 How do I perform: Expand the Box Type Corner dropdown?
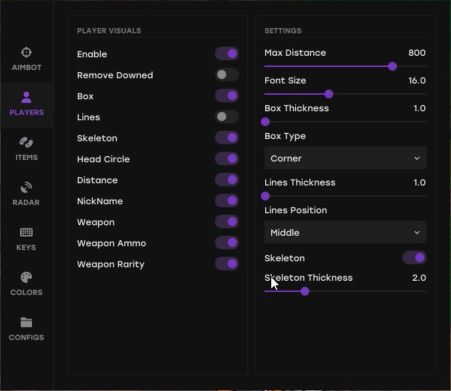(345, 158)
